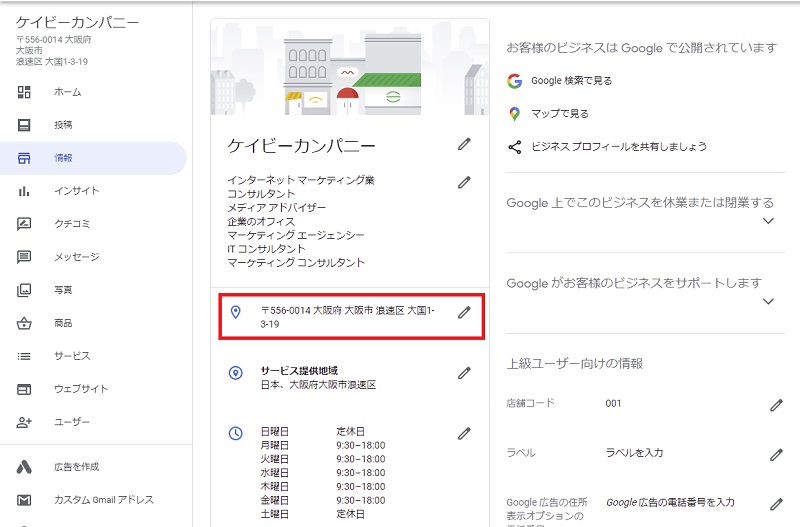The image size is (800, 527).
Task: Open メッセージ menu item
Action: coord(93,257)
